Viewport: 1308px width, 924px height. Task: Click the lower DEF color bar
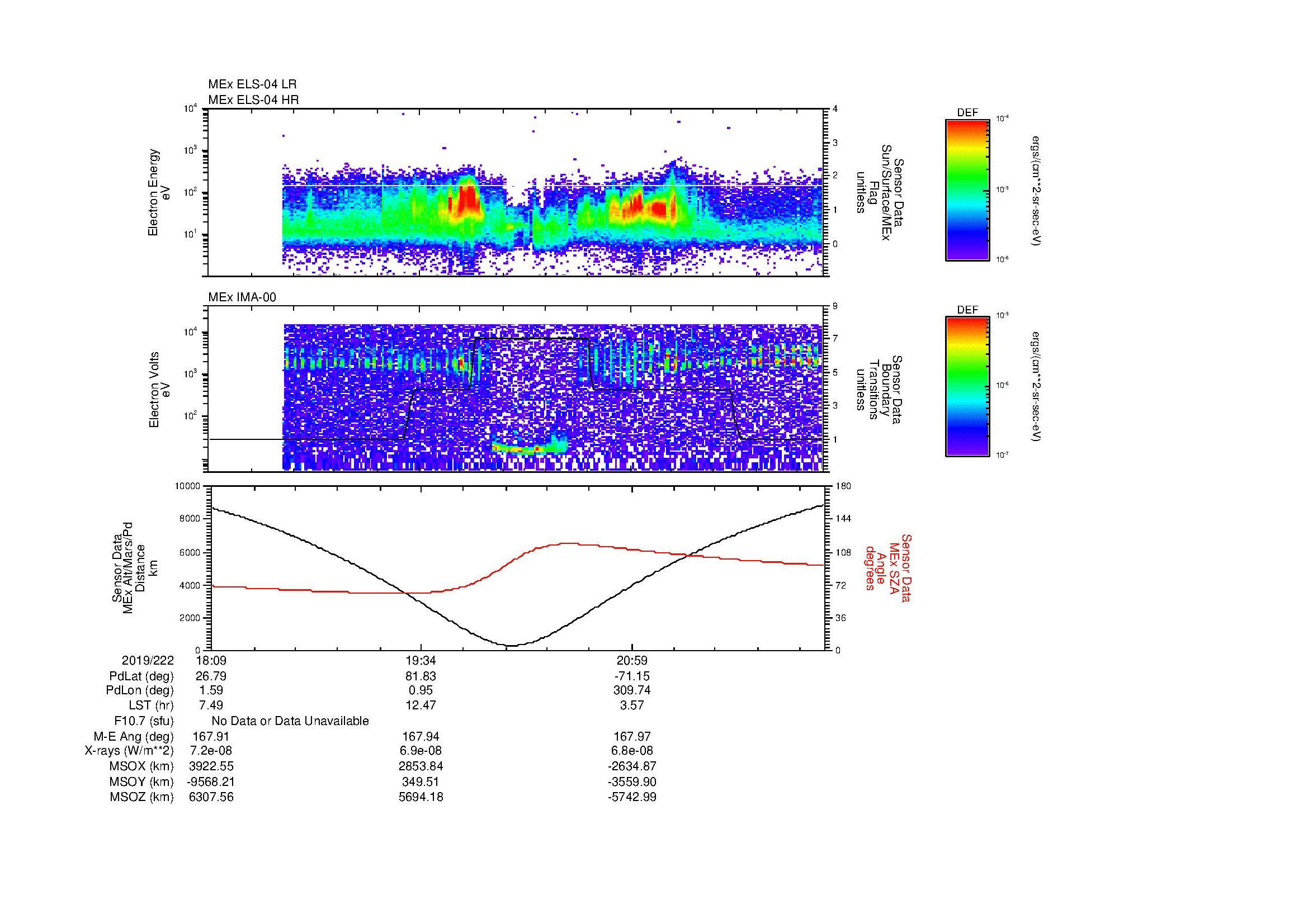(967, 387)
